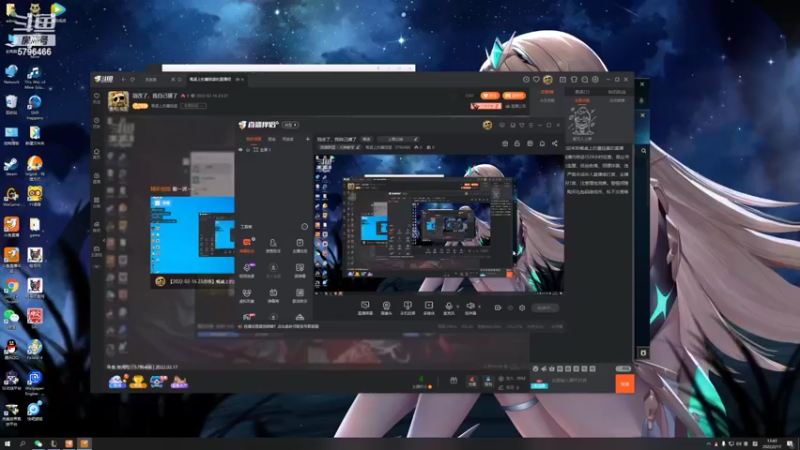Toggle the lock of the fullscreen source

(x=248, y=150)
